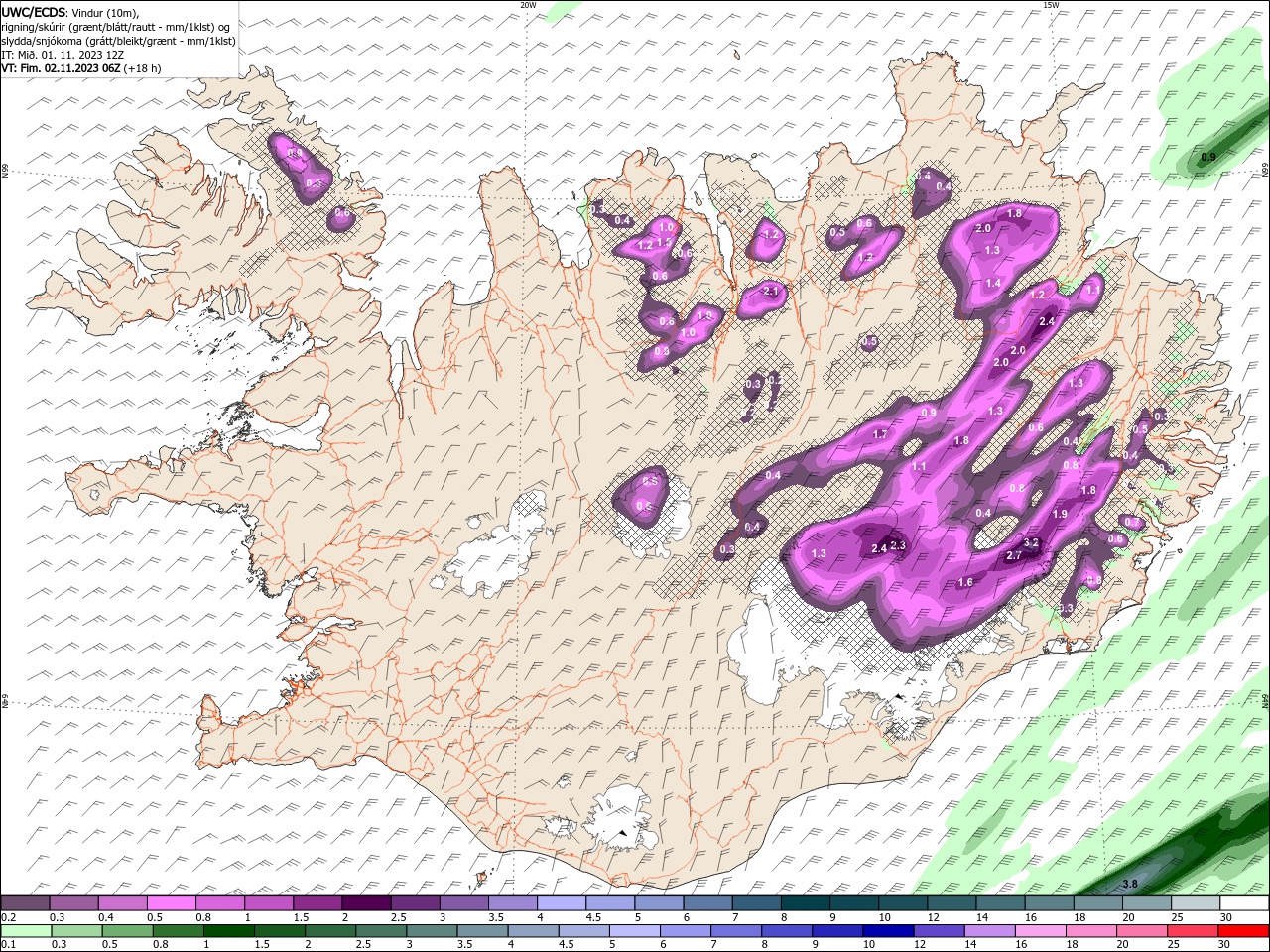The height and width of the screenshot is (952, 1270).
Task: Select the lower-scale pale green swatch between 0.1 and 0.3
Action: click(26, 931)
